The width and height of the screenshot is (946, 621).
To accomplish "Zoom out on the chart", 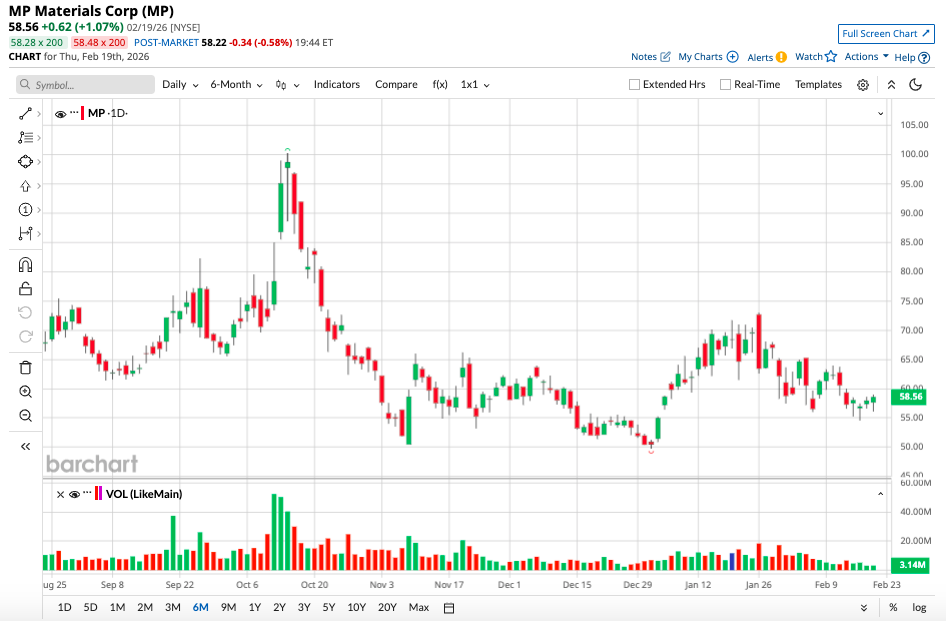I will click(25, 416).
